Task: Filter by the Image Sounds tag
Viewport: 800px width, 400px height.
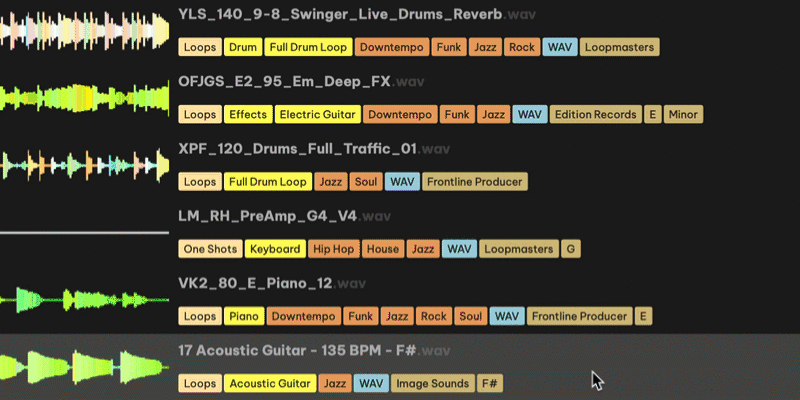Action: (x=433, y=383)
